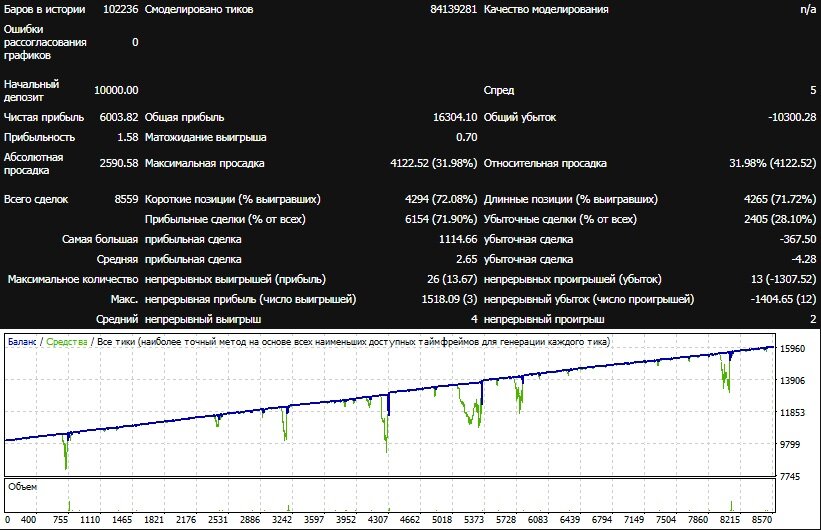Click the Баланс legend label on chart

(22, 342)
